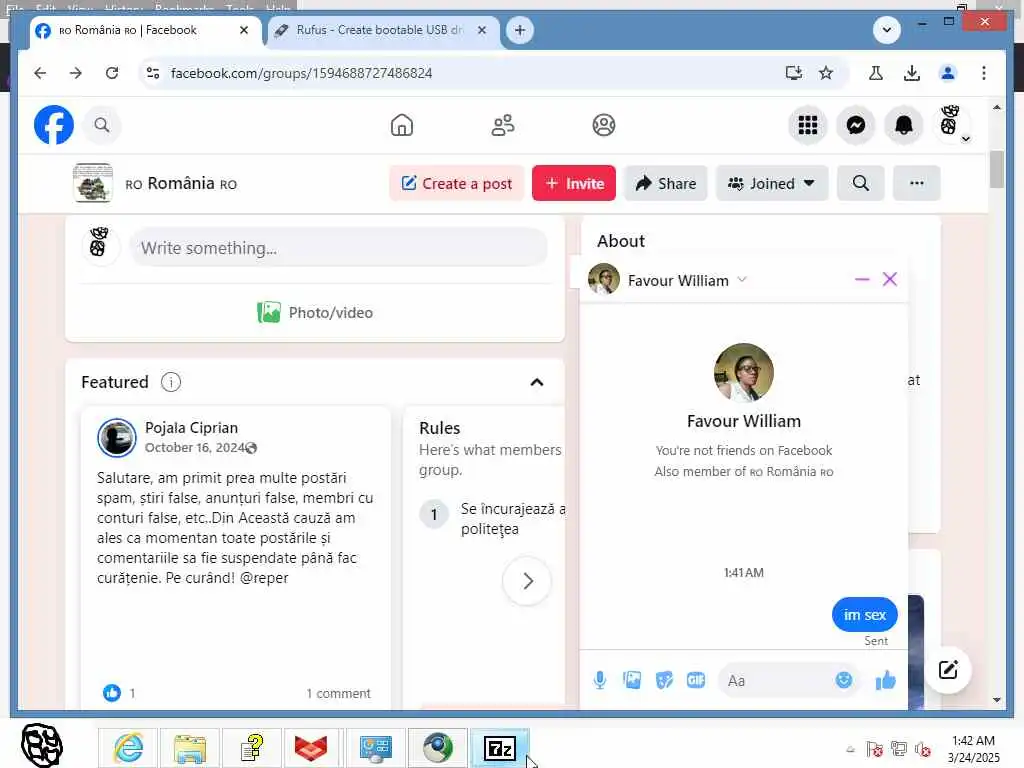Open the notifications bell

[904, 125]
